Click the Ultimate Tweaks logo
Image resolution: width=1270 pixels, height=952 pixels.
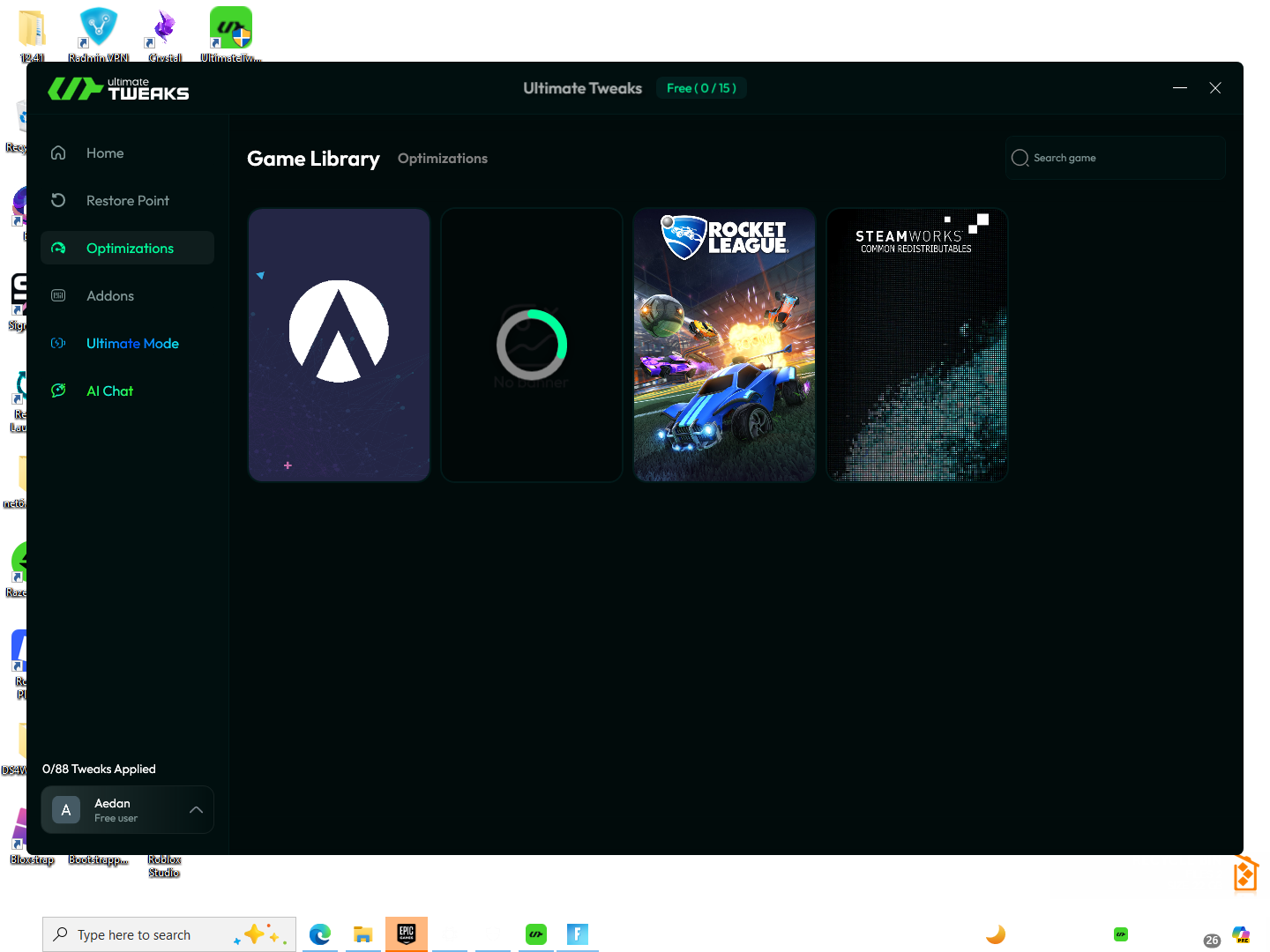click(118, 89)
